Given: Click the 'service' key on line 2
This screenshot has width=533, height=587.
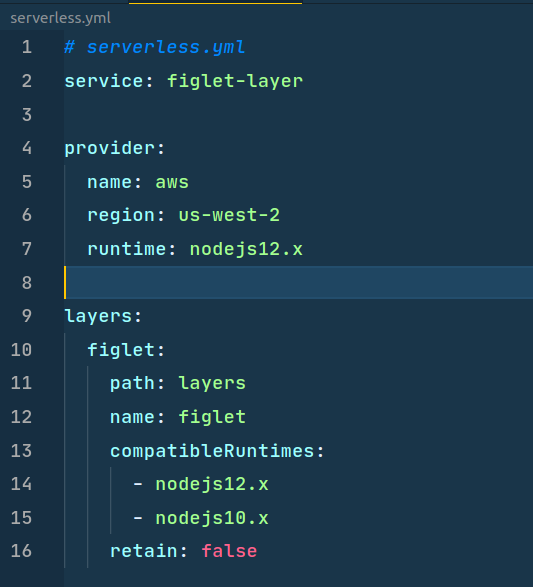Looking at the screenshot, I should point(104,81).
